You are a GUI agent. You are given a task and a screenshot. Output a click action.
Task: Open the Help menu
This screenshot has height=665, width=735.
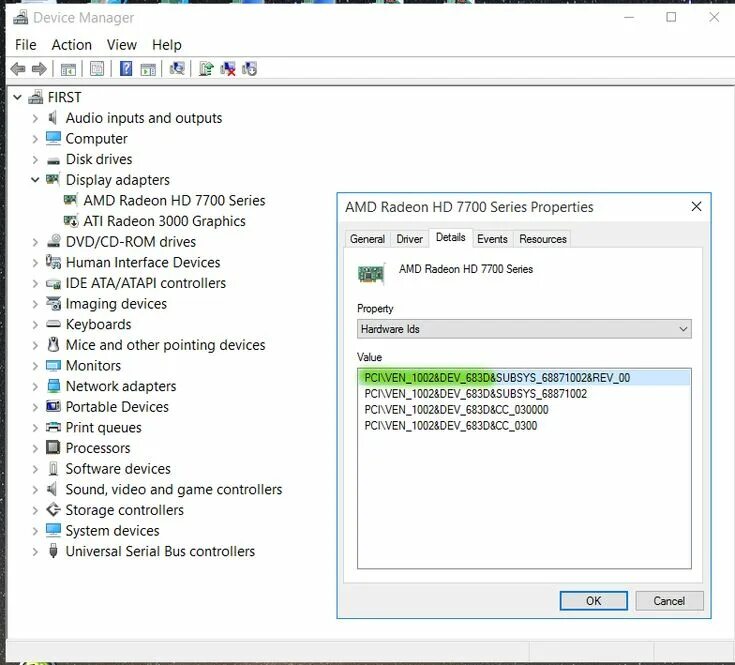(166, 45)
